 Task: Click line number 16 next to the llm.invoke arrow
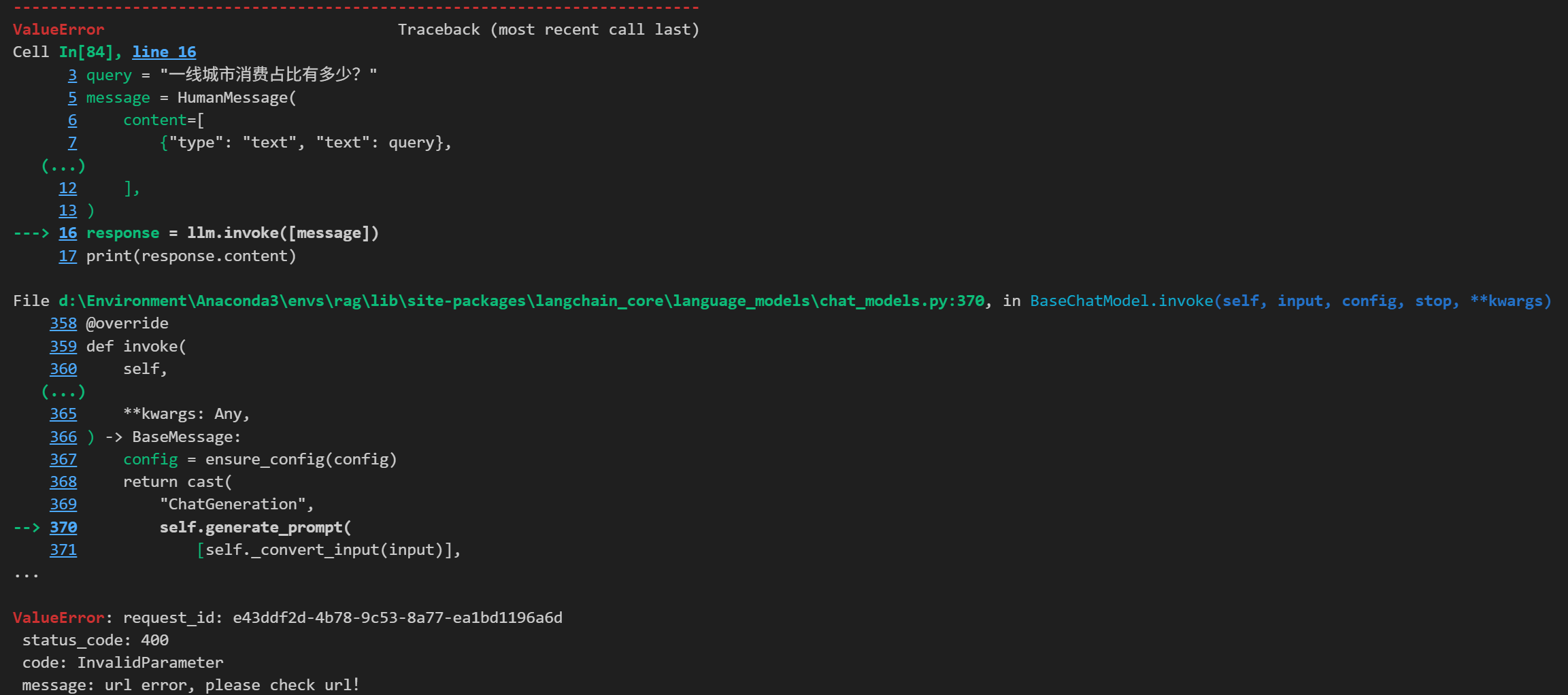pos(67,233)
